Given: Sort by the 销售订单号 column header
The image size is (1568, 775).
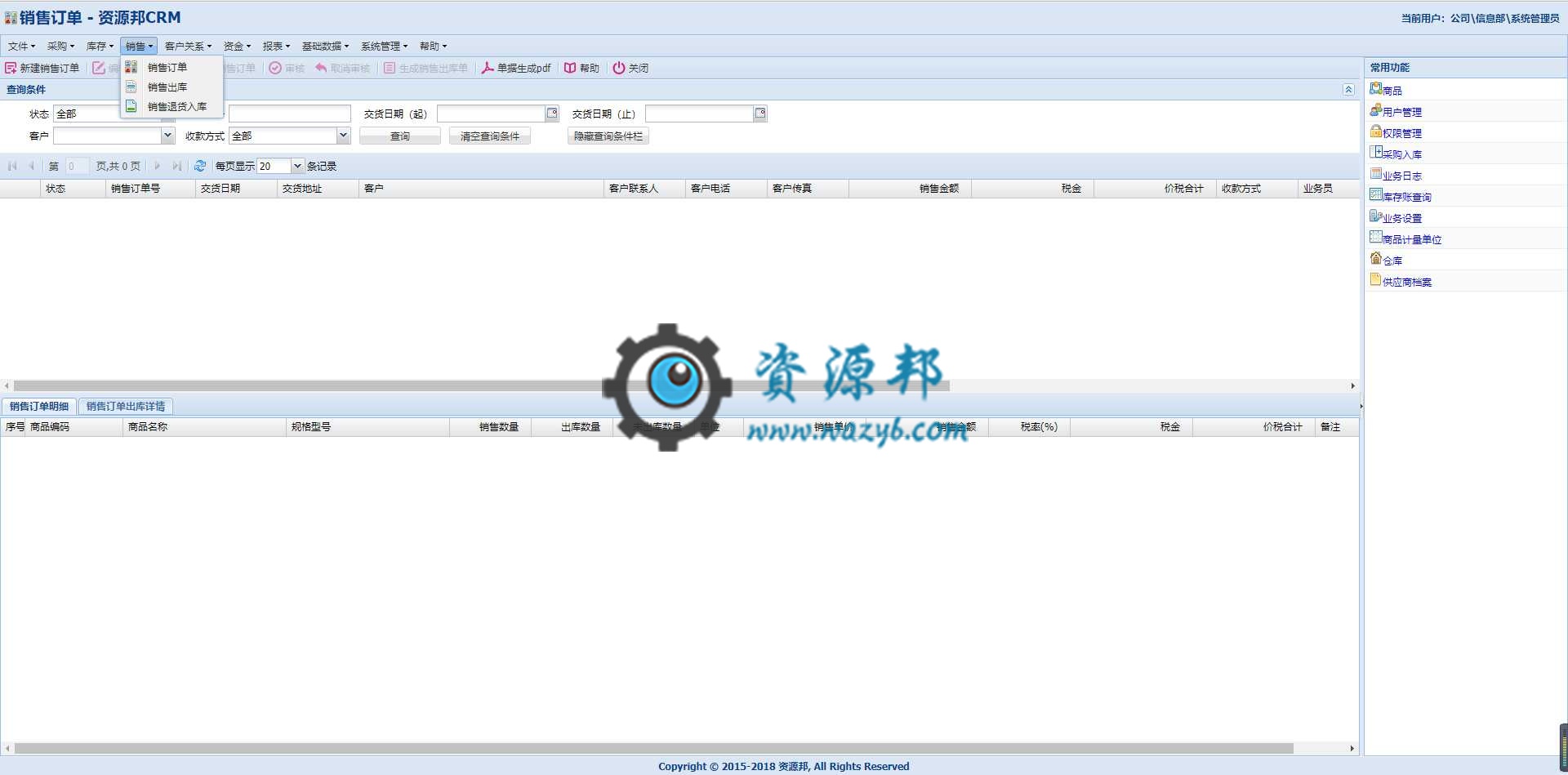Looking at the screenshot, I should pyautogui.click(x=150, y=189).
